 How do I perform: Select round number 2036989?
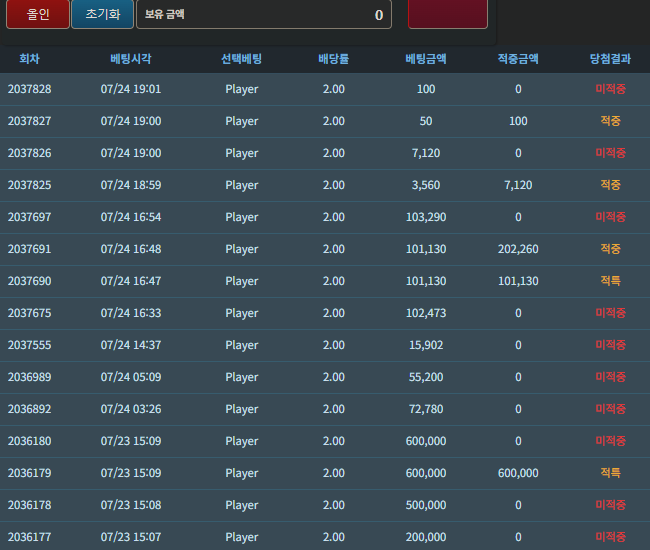29,377
